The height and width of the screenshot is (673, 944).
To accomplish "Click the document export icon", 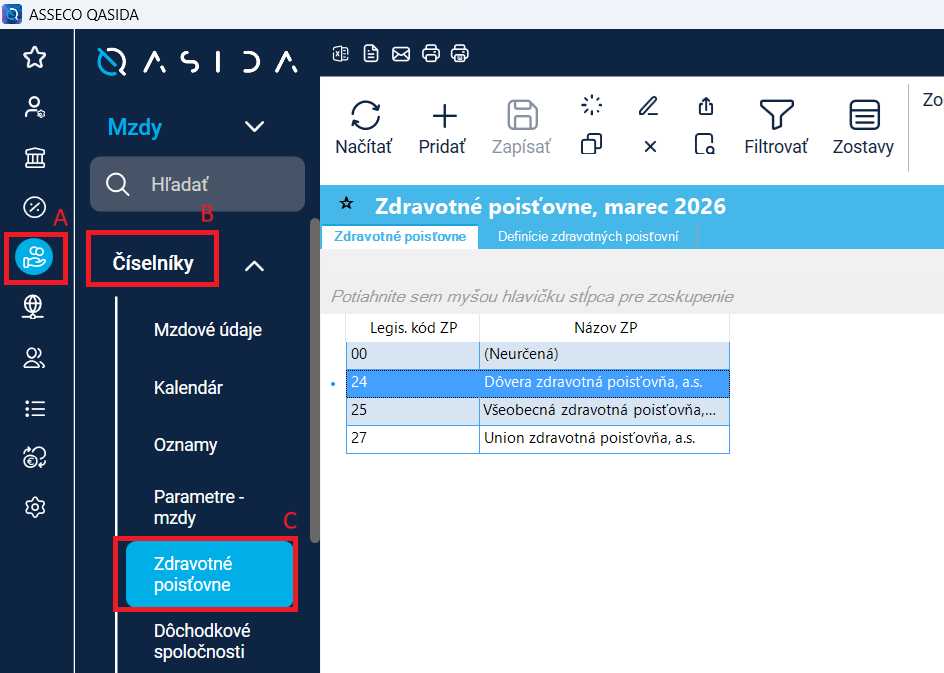I will [371, 54].
